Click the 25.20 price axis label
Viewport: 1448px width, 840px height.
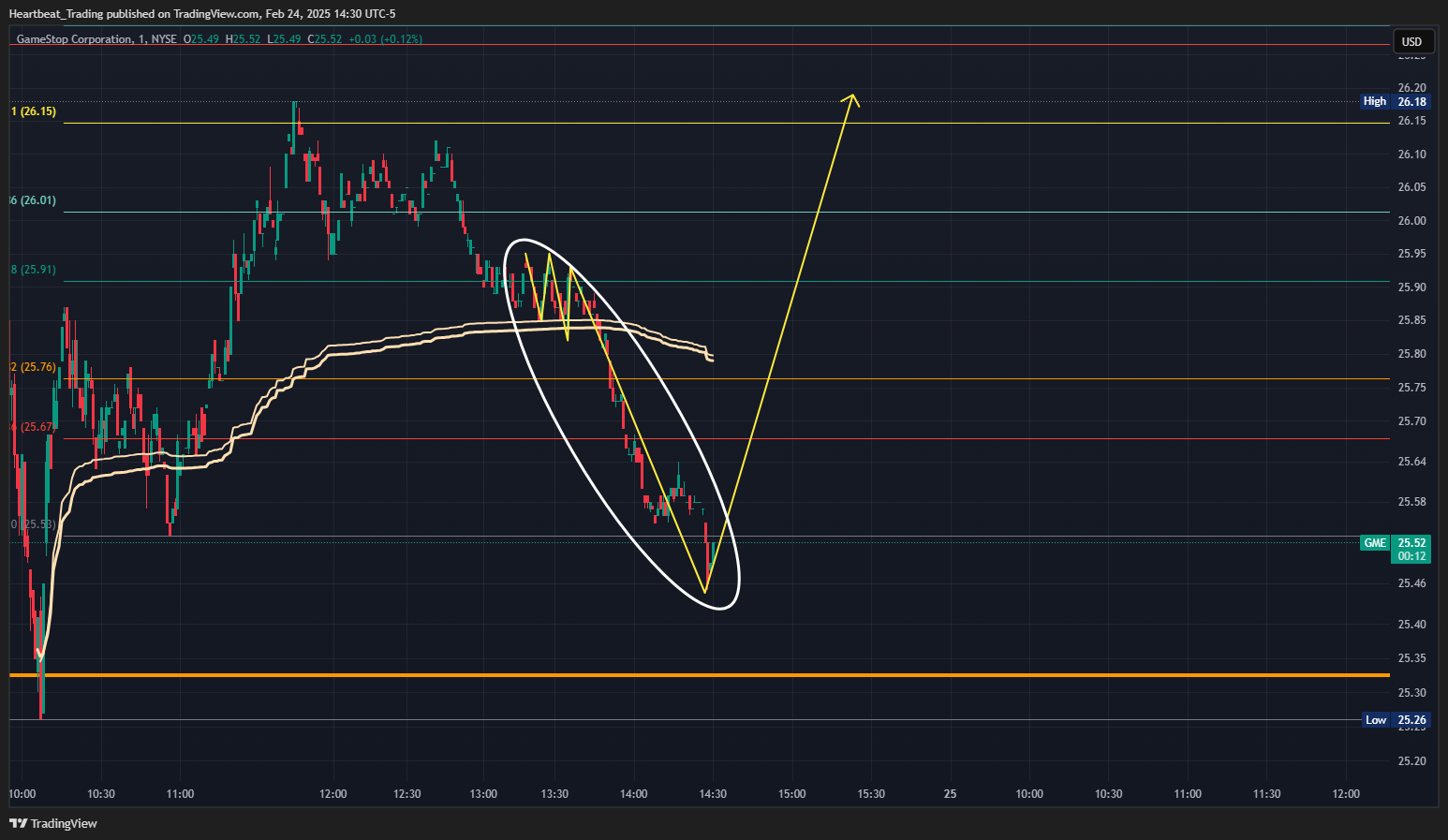tap(1411, 761)
